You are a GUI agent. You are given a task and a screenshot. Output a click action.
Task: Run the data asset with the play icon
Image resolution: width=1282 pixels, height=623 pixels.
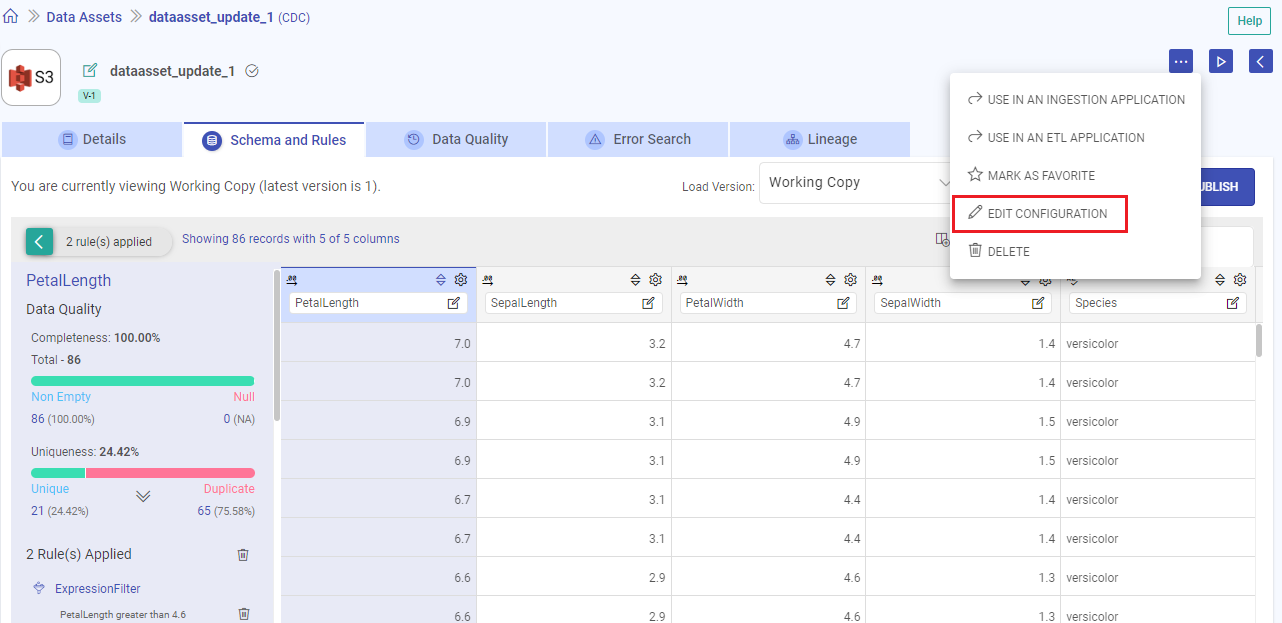click(x=1221, y=61)
